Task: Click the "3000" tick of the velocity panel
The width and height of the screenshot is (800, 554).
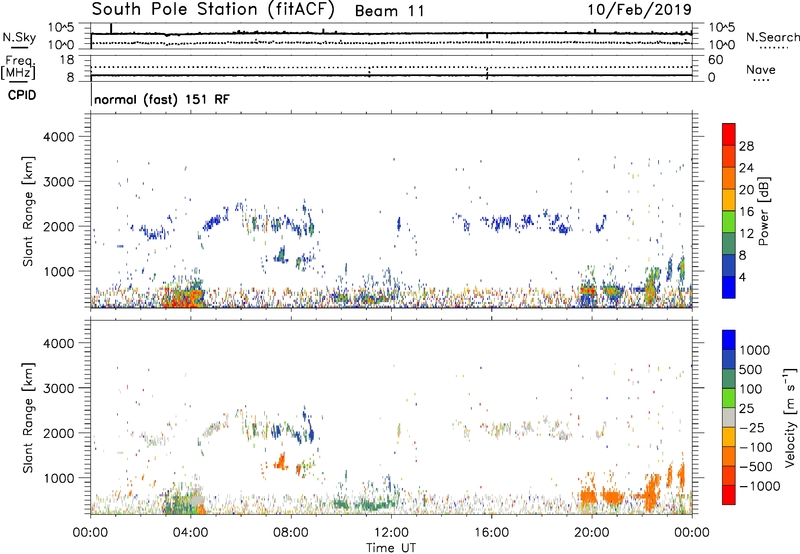Action: 58,388
